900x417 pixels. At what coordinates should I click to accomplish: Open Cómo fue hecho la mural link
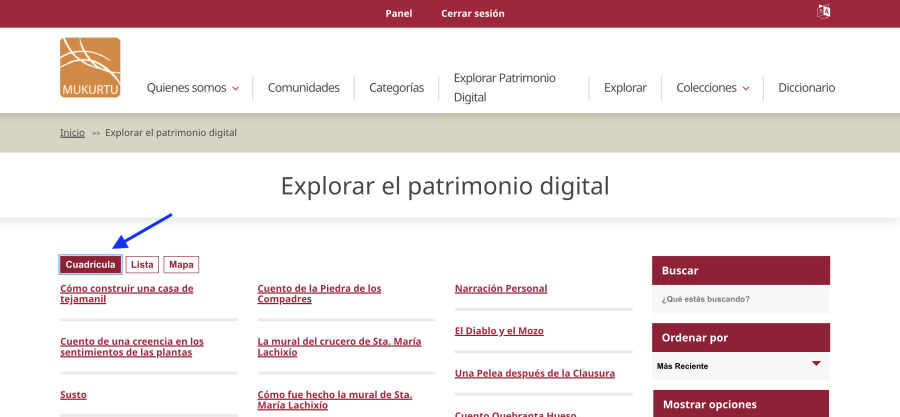click(335, 400)
